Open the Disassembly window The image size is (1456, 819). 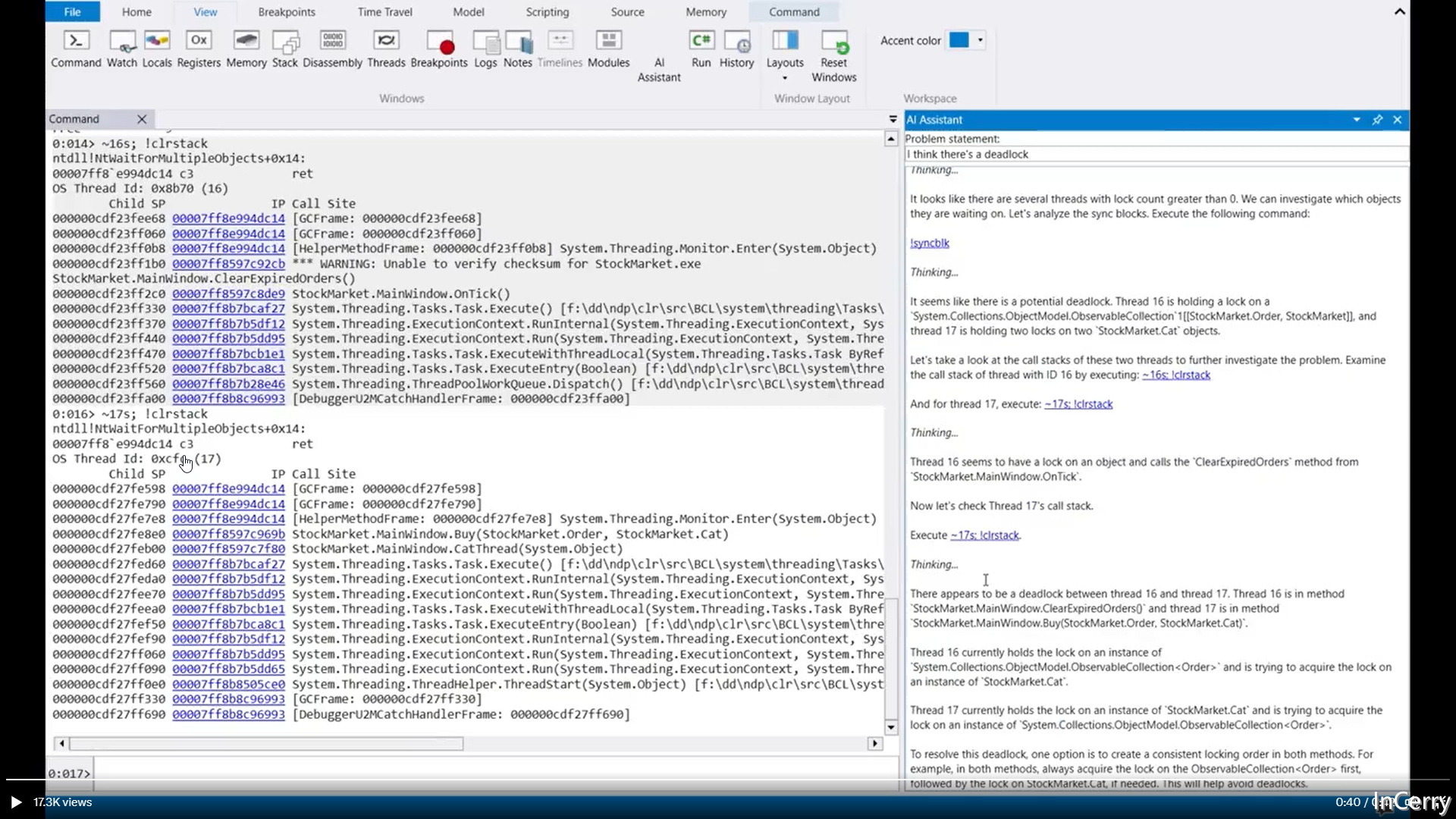coord(333,49)
